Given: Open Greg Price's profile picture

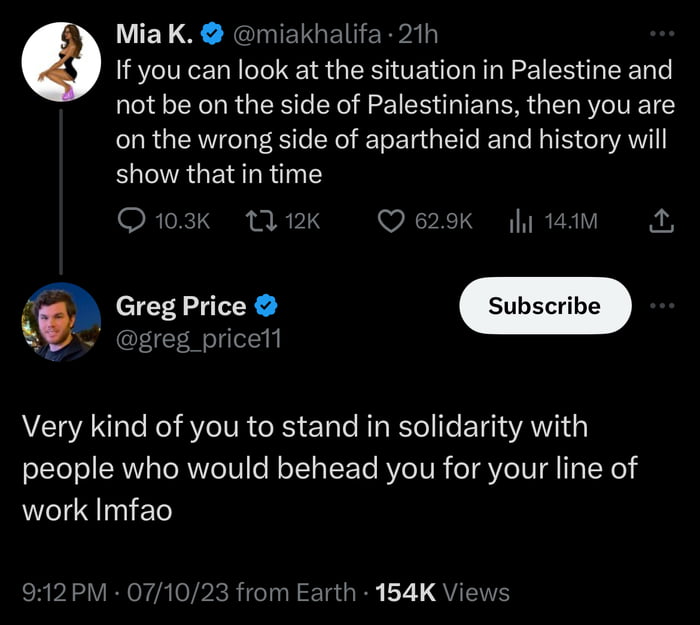Looking at the screenshot, I should 62,322.
